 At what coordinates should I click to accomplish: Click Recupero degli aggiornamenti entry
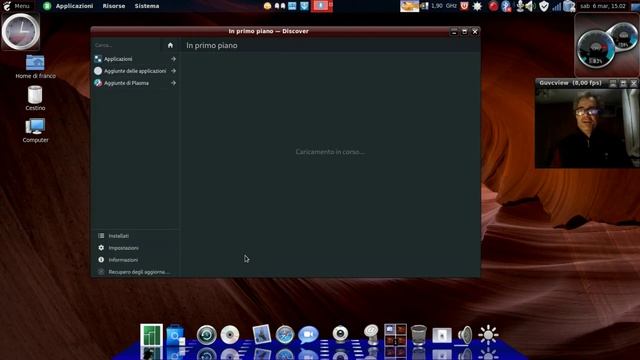coord(136,272)
